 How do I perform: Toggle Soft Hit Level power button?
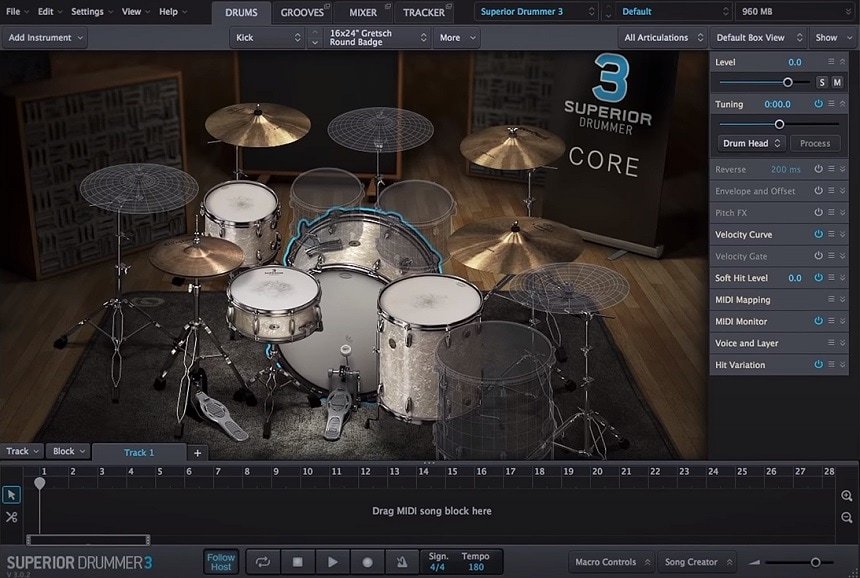(818, 277)
